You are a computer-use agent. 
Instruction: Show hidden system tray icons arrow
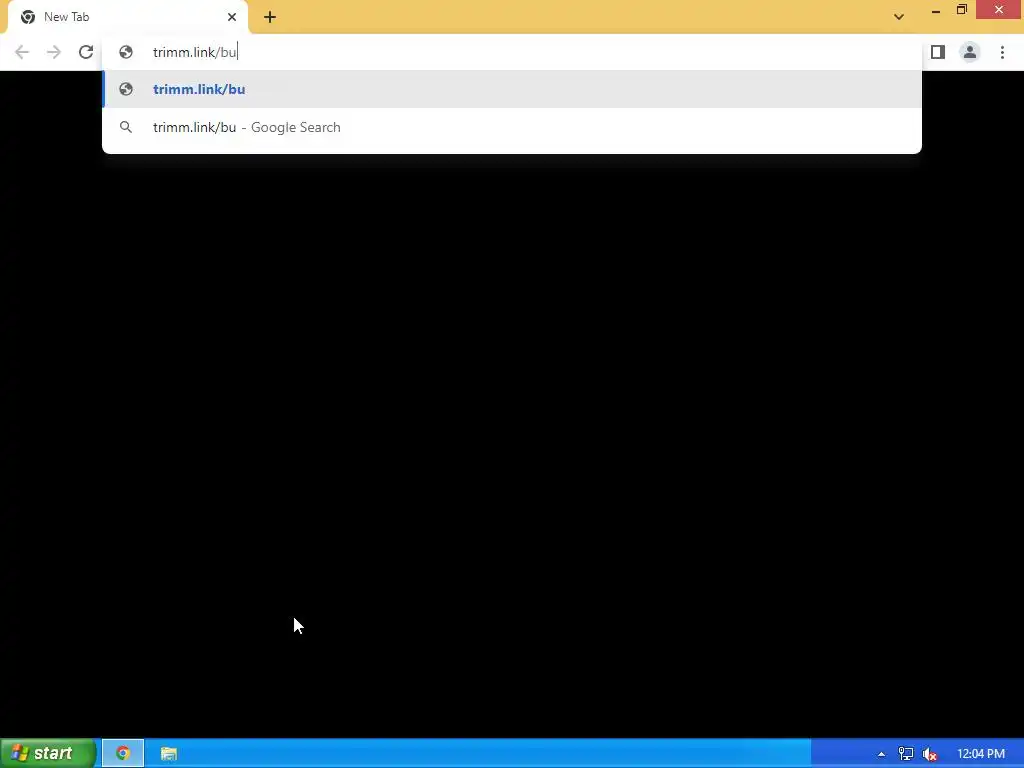[x=882, y=754]
